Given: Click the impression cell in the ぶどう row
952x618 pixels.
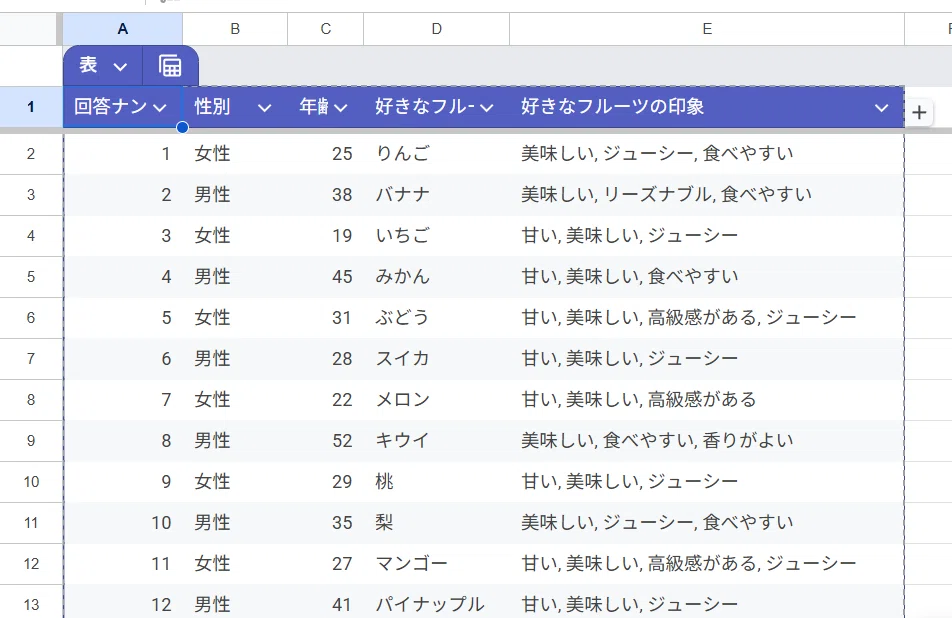Looking at the screenshot, I should click(x=707, y=317).
